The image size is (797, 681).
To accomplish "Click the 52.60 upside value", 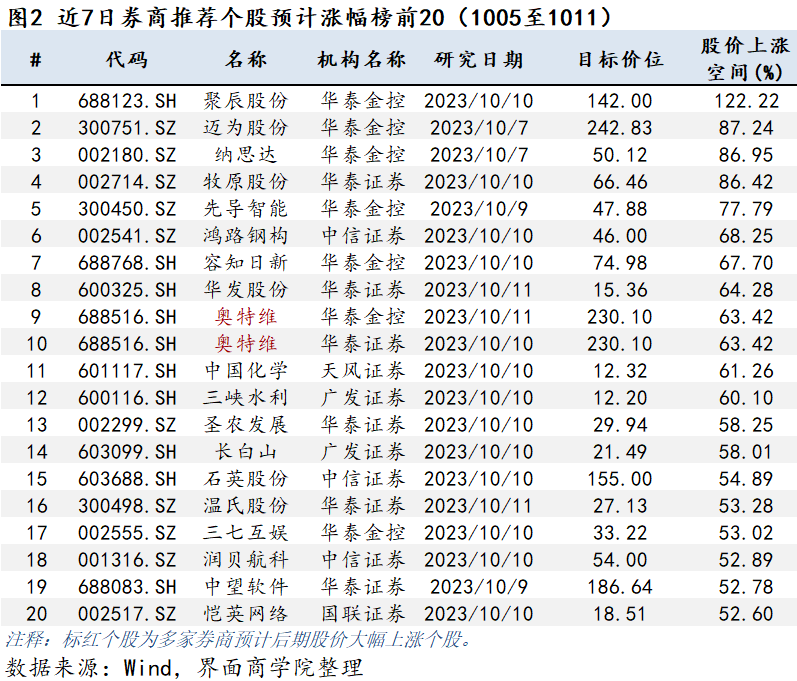I will pyautogui.click(x=746, y=613).
